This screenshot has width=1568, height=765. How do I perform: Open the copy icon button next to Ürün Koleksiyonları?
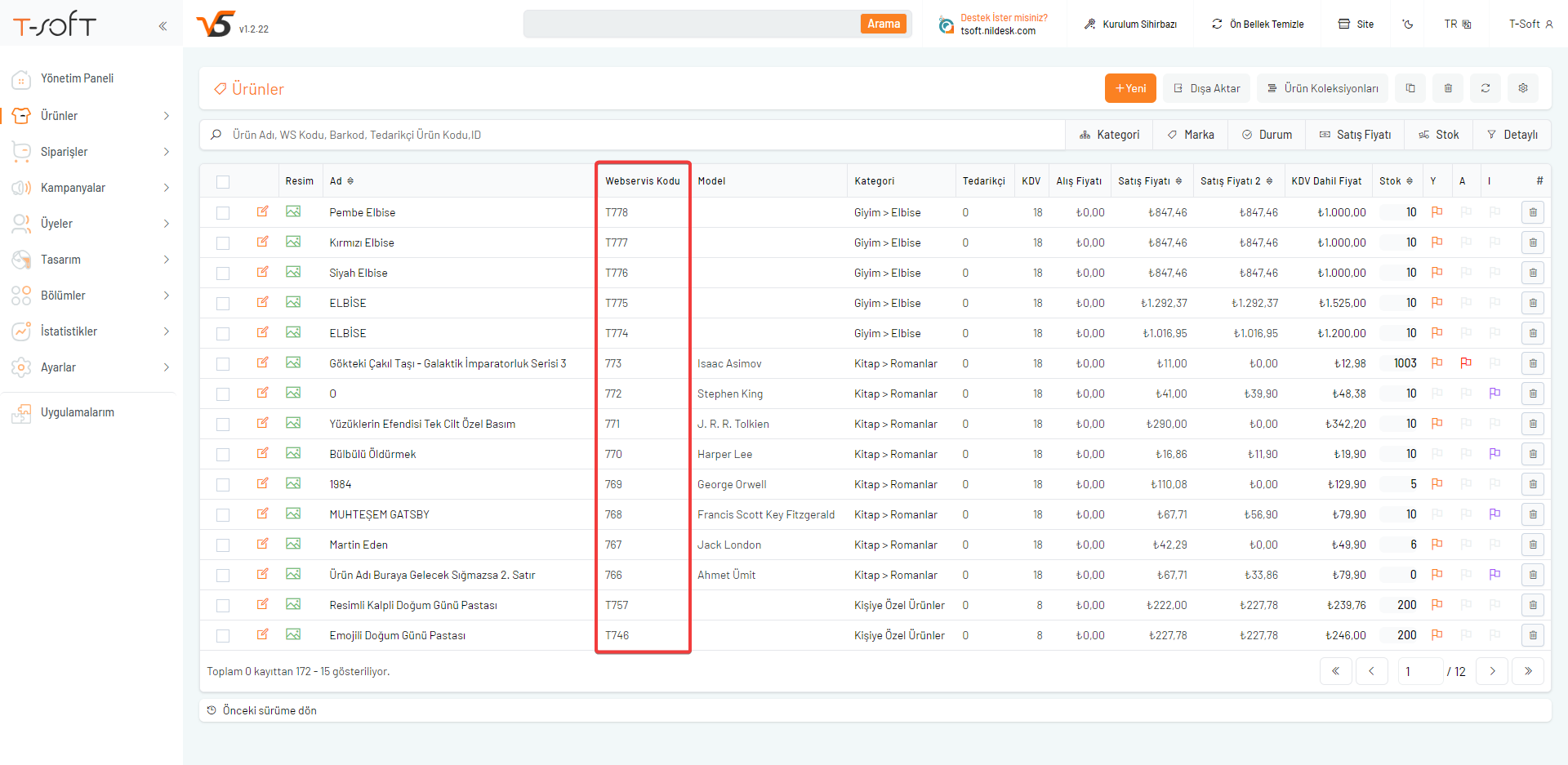click(x=1410, y=88)
